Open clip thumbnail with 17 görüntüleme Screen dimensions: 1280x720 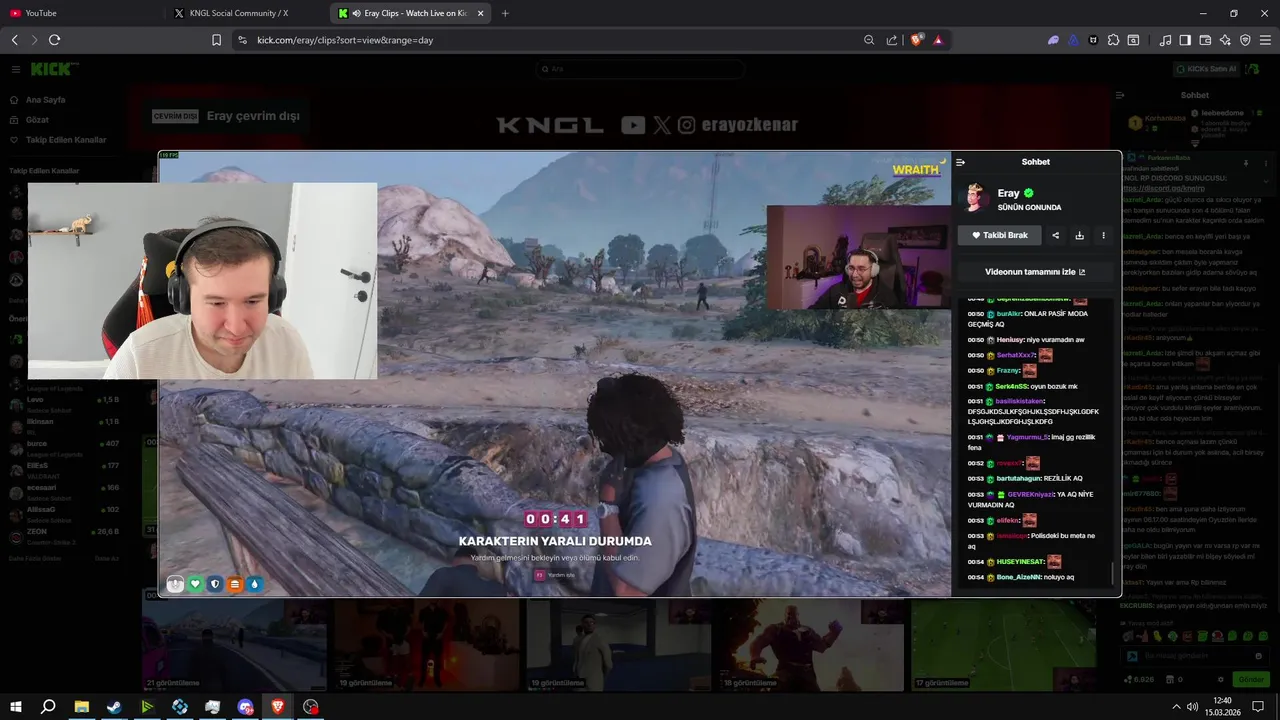pos(1003,645)
